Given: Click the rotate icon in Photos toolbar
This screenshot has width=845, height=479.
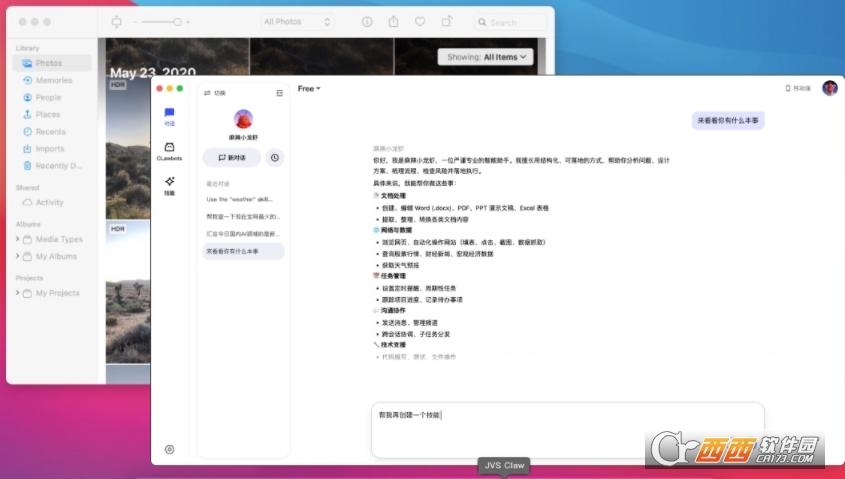Looking at the screenshot, I should (x=447, y=21).
